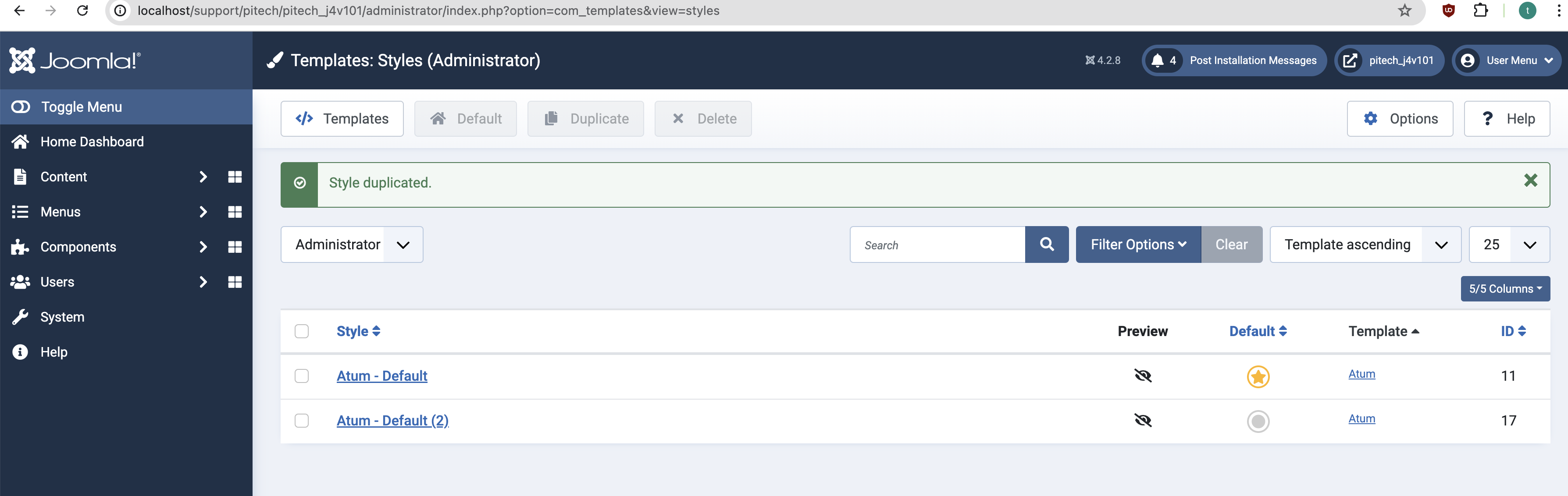Image resolution: width=1568 pixels, height=496 pixels.
Task: Click the Atum Default 2 style name link
Action: 392,420
